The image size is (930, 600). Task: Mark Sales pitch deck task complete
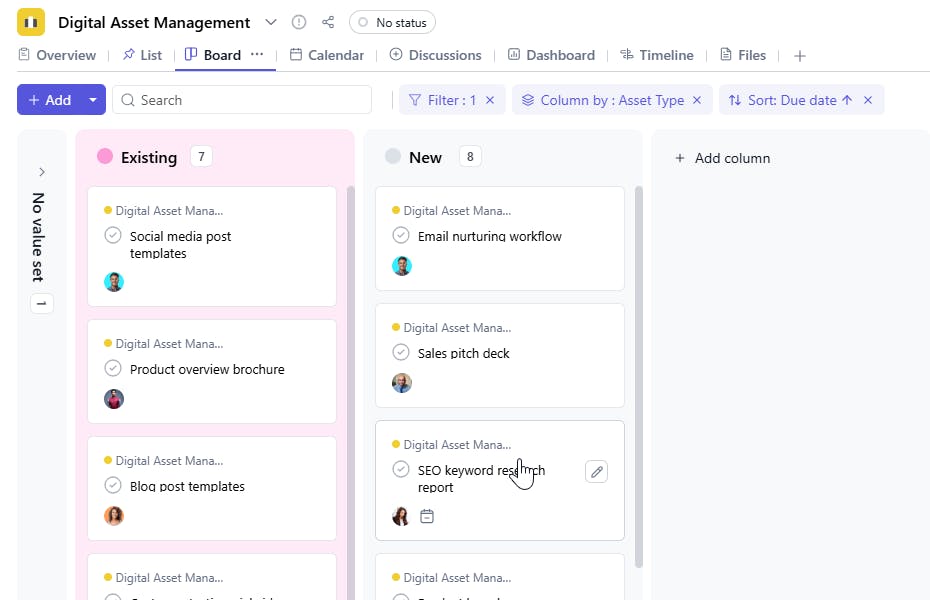[x=401, y=353]
